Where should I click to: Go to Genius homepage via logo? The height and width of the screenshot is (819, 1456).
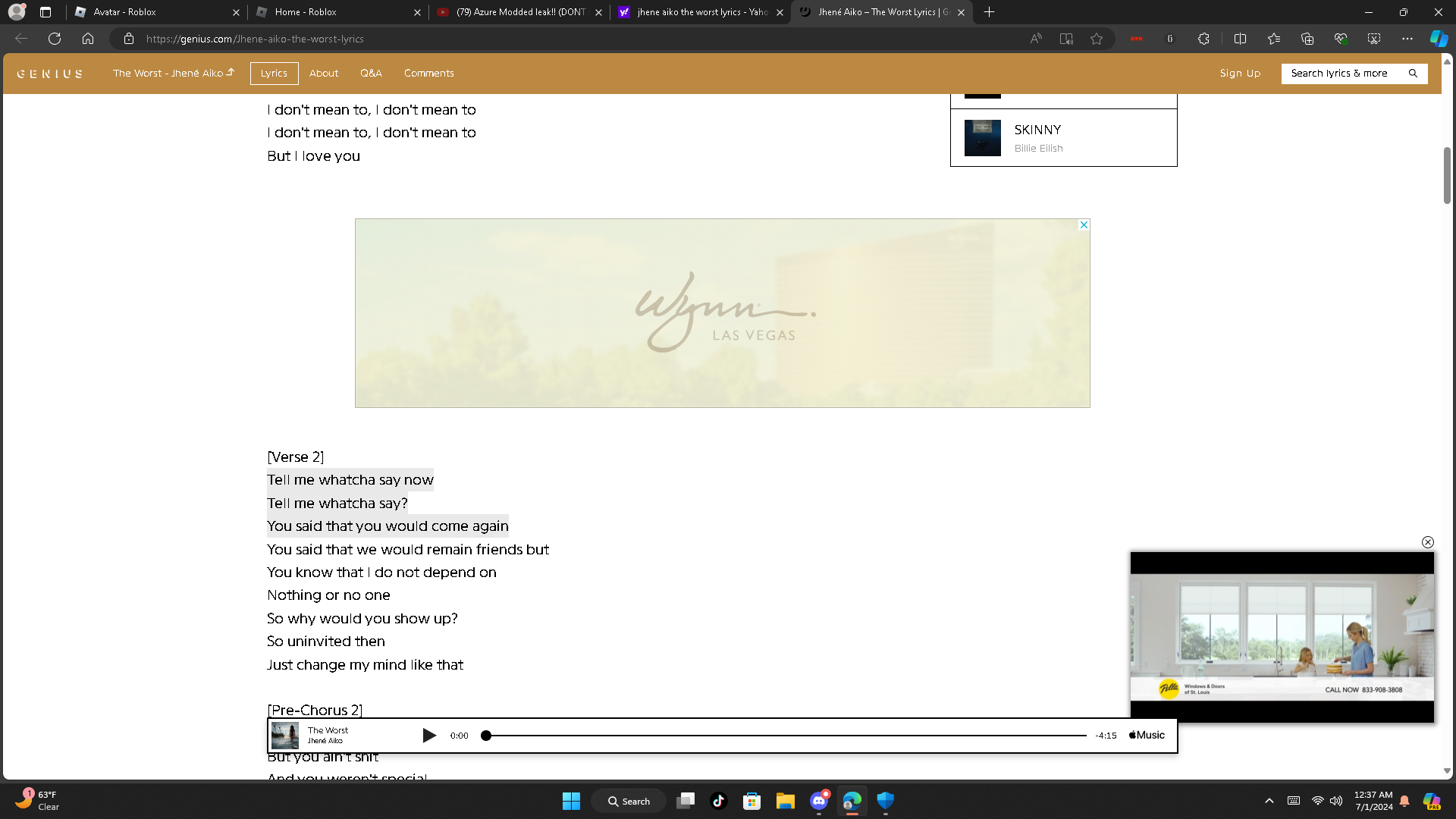pyautogui.click(x=50, y=74)
